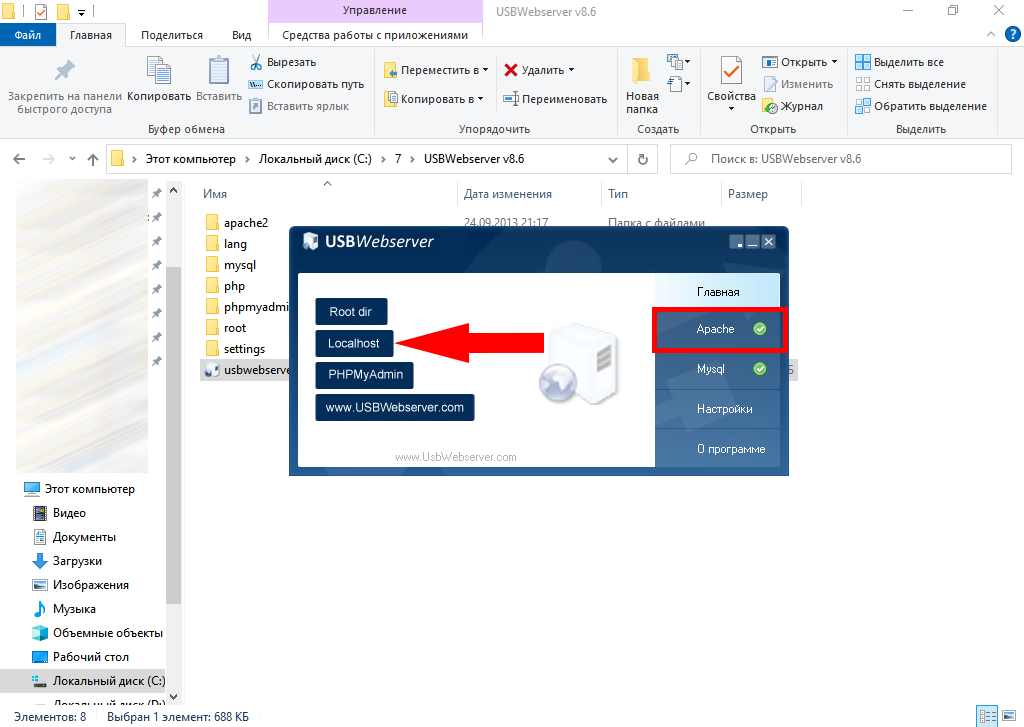Click Select all (Выделить все)
This screenshot has width=1024, height=727.
pos(899,62)
